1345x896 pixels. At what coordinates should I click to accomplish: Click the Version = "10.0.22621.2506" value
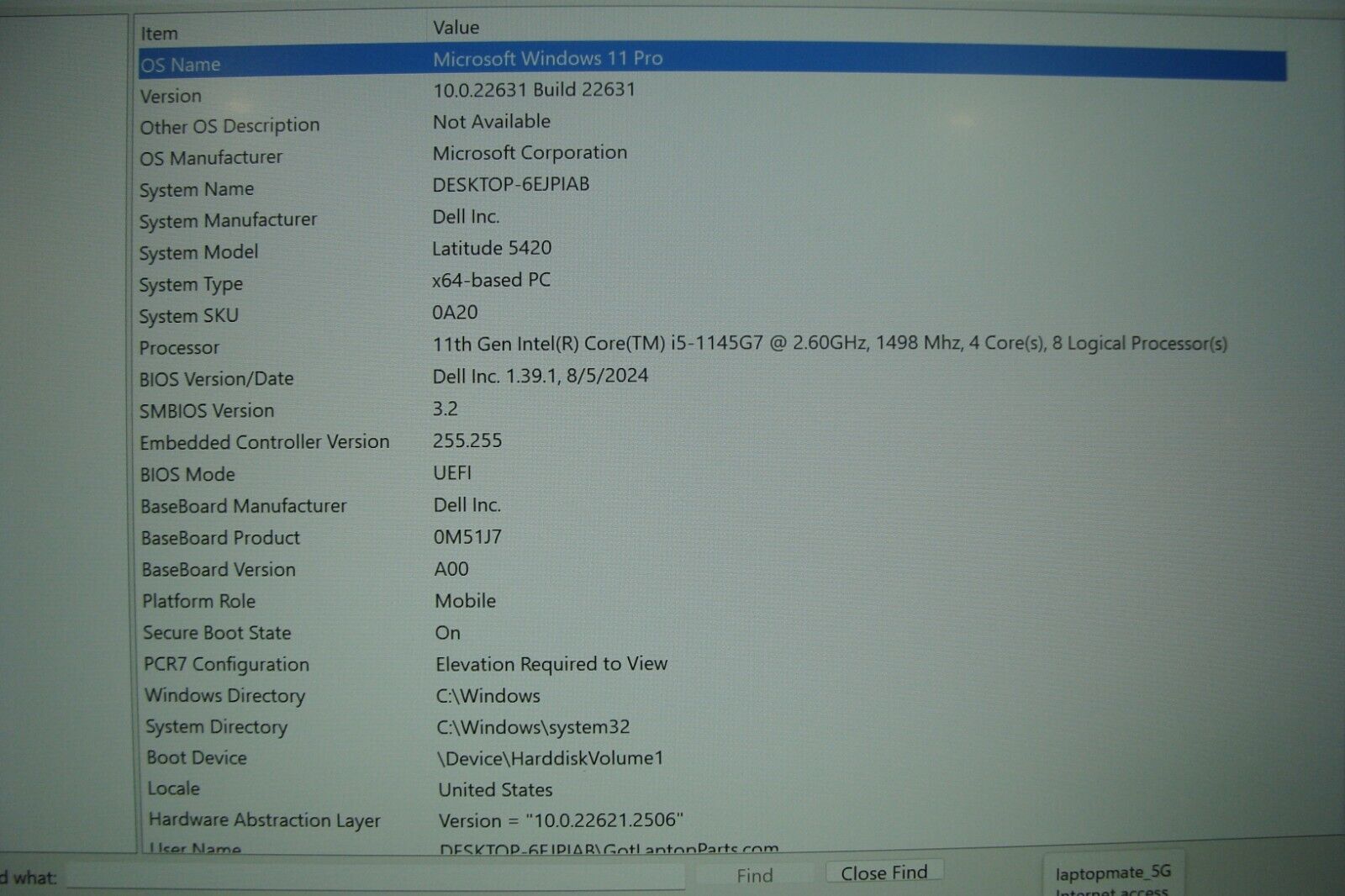tap(561, 820)
